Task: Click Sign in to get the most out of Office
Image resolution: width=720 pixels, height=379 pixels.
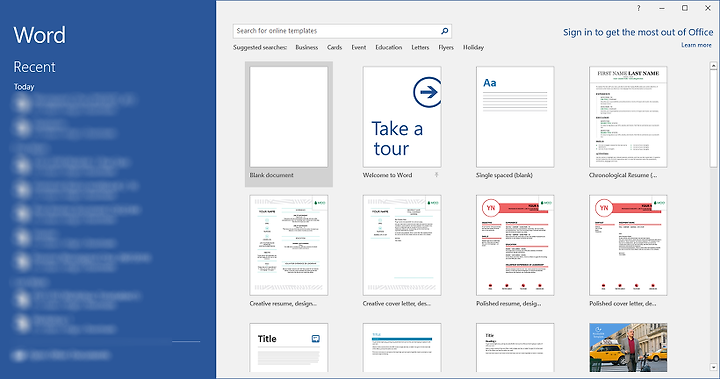Action: point(638,32)
